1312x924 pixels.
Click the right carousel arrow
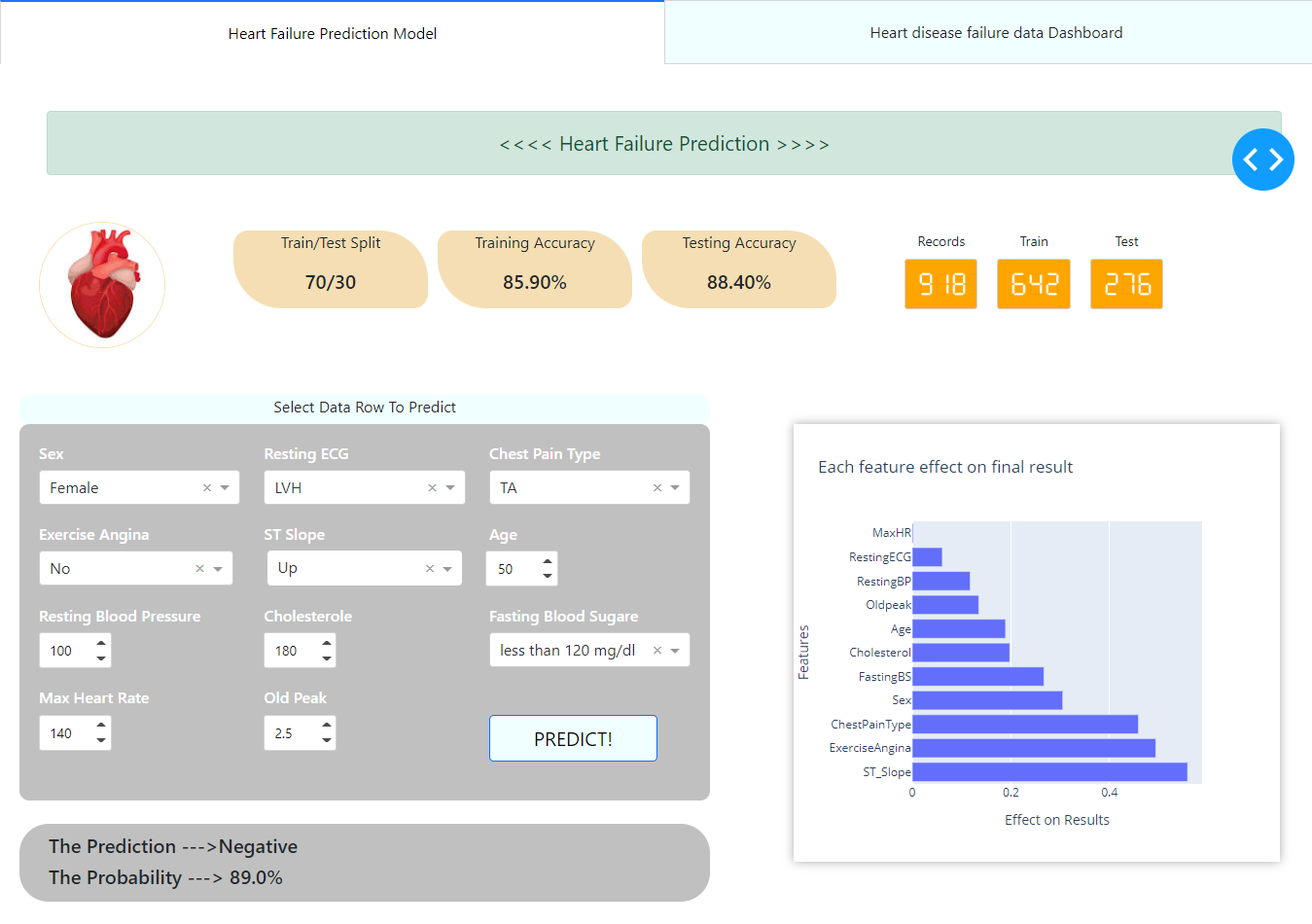point(1274,160)
